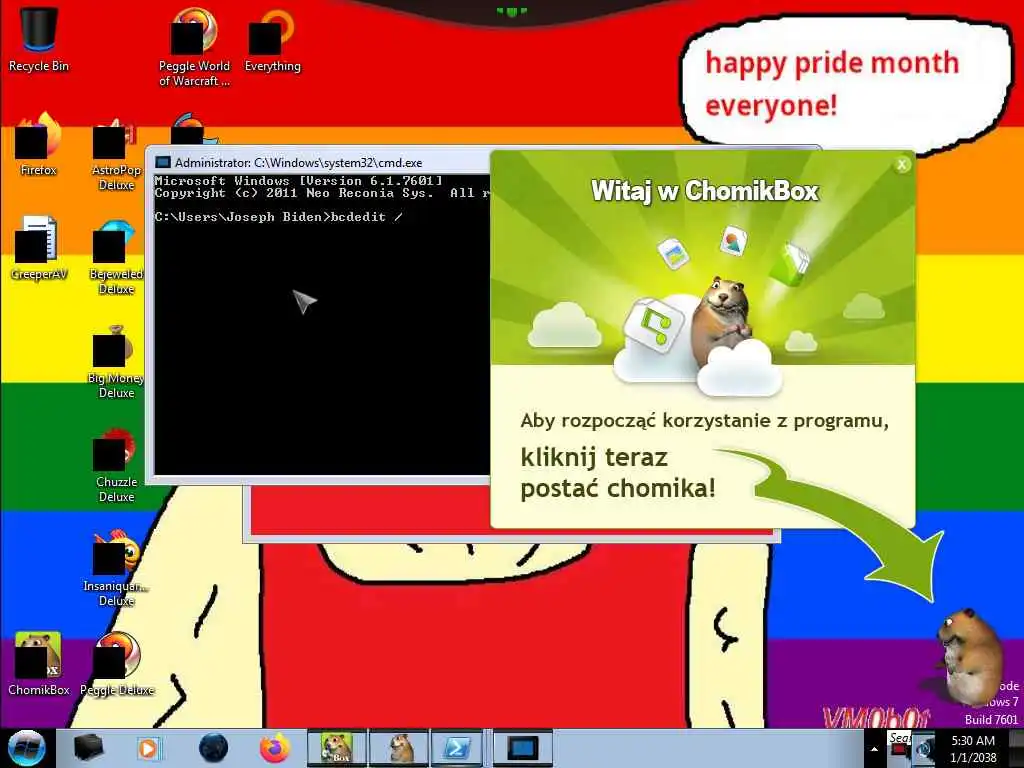
Task: Click the dark globe taskbar icon
Action: [x=213, y=748]
